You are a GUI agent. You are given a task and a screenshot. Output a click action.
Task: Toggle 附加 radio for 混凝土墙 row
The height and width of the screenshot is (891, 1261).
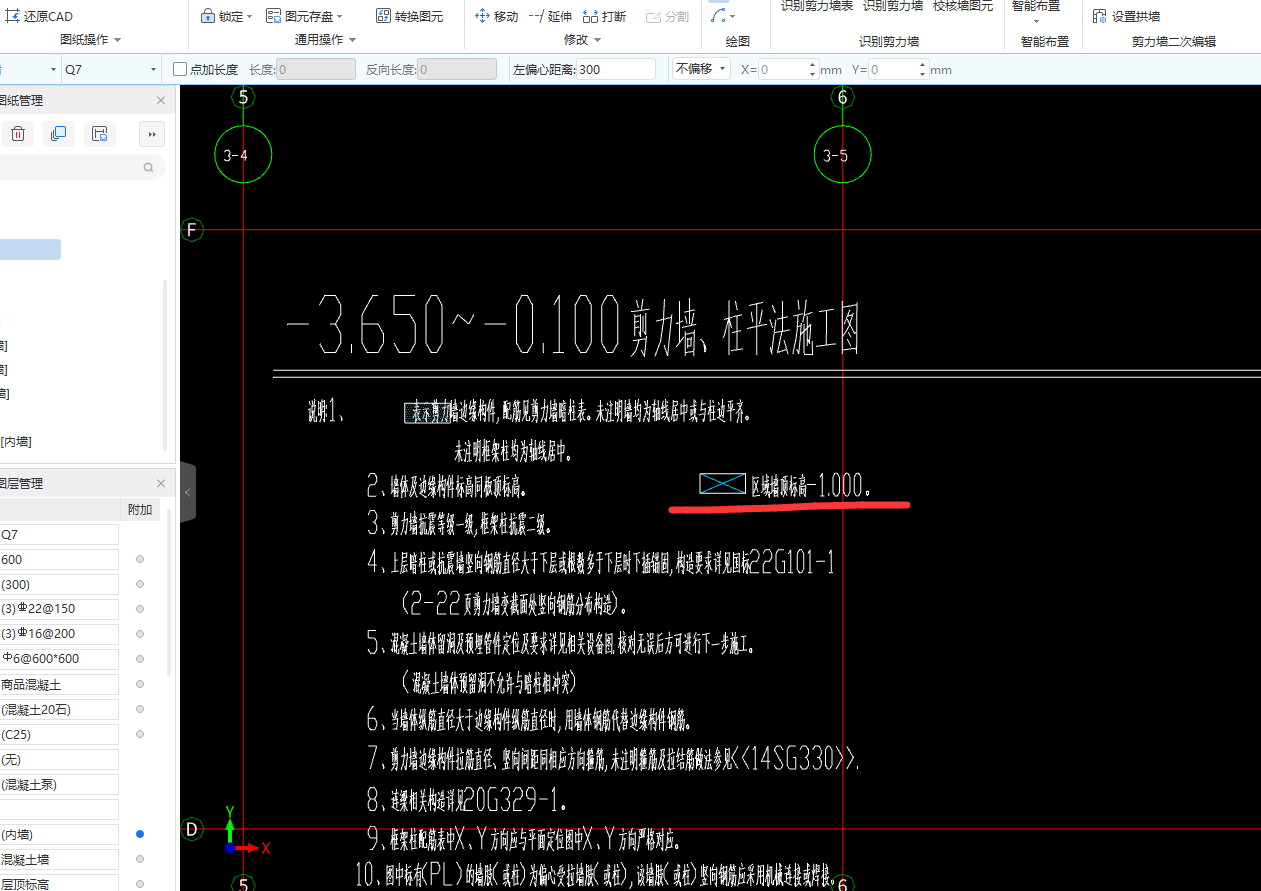(x=140, y=859)
